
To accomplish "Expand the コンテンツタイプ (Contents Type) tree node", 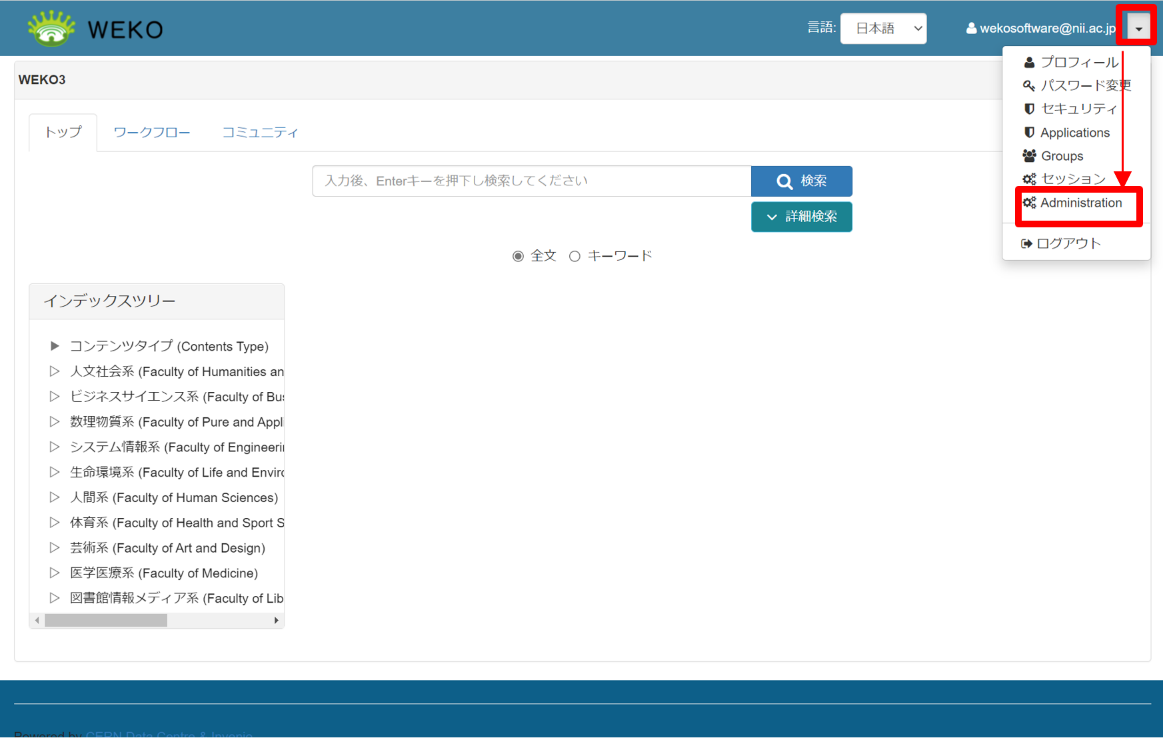I will tap(55, 347).
